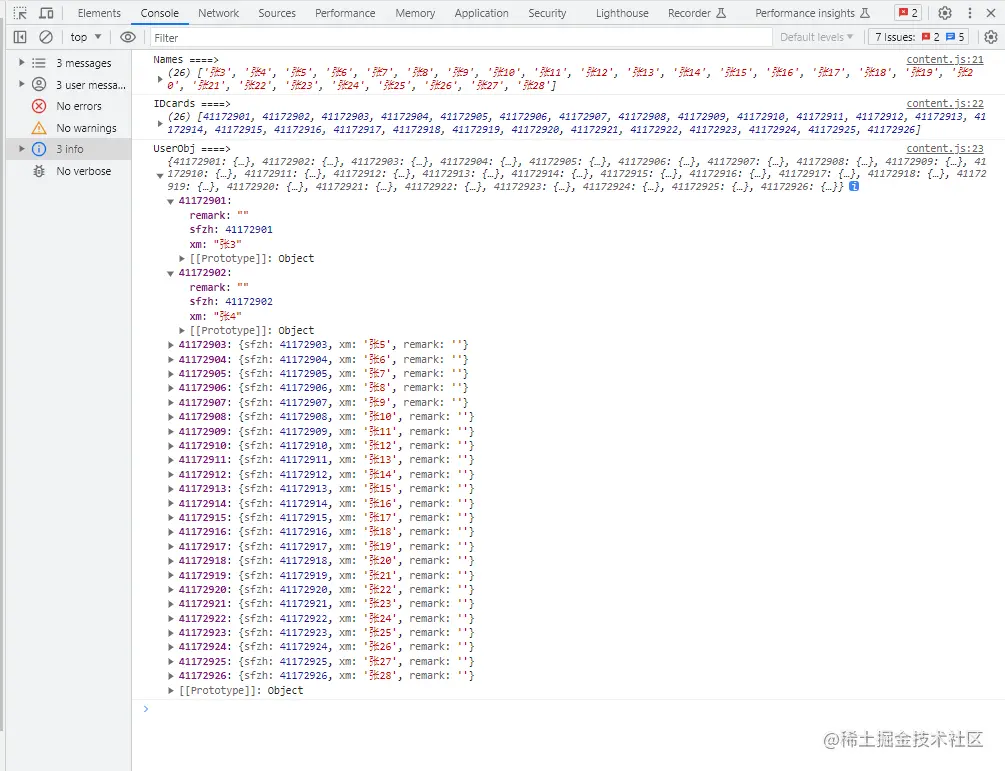Click the 41172920 row text

pyautogui.click(x=326, y=589)
